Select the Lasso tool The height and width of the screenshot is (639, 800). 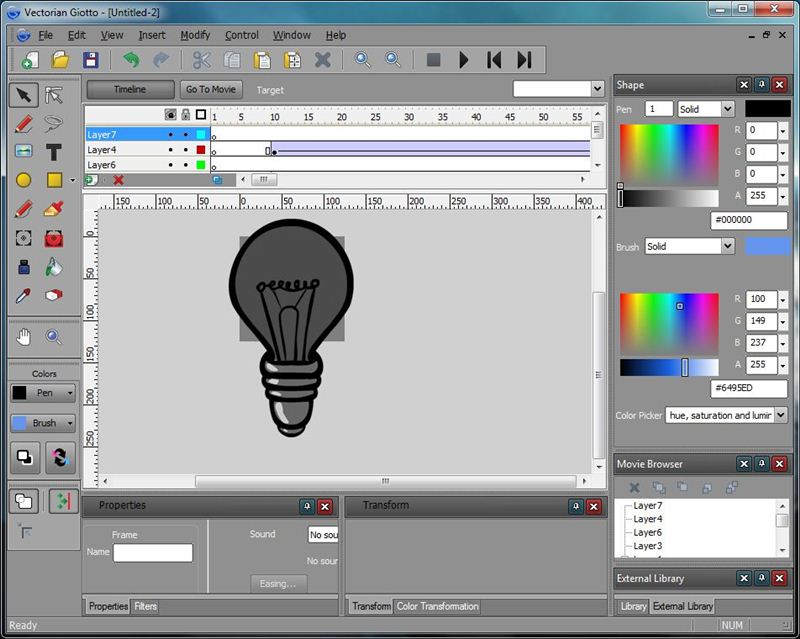pos(54,124)
